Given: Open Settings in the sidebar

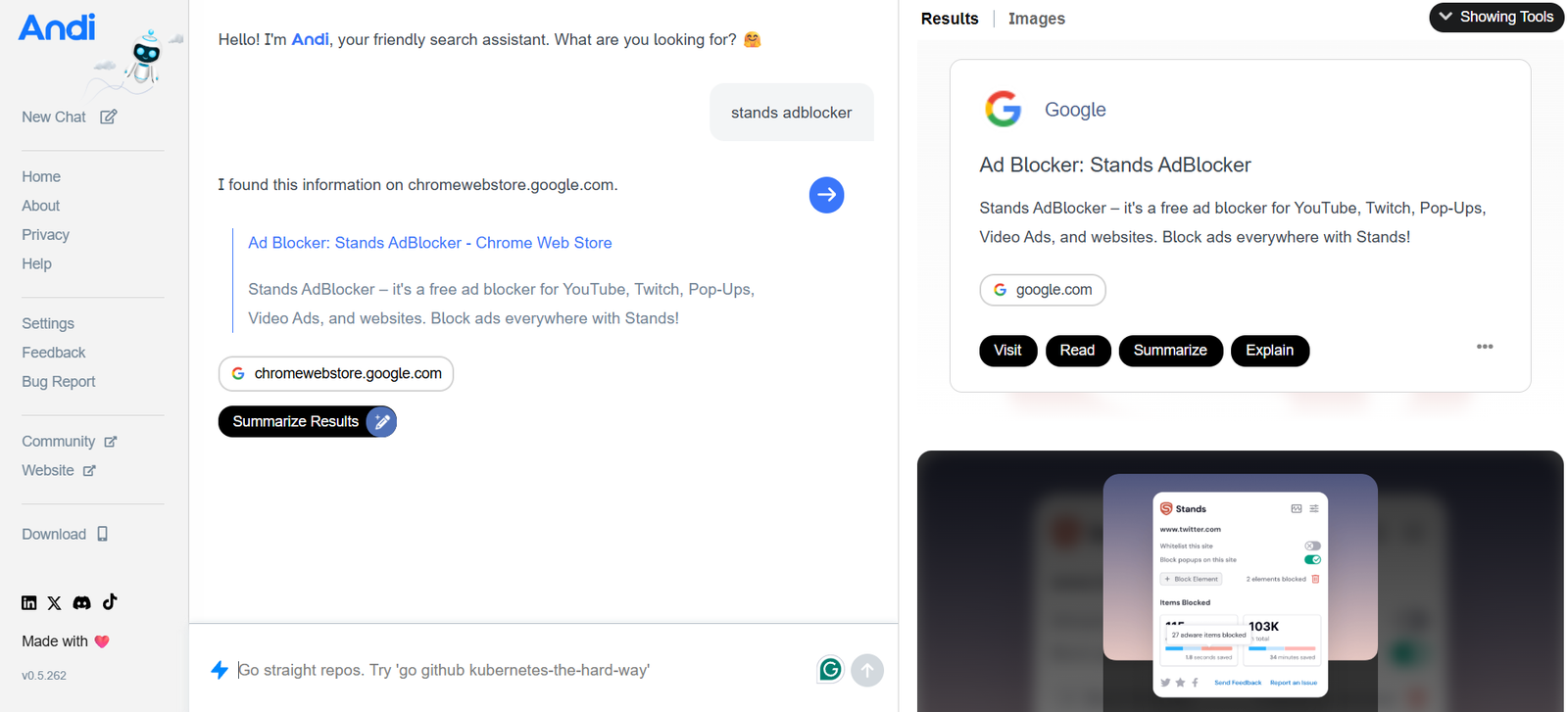Looking at the screenshot, I should (48, 324).
